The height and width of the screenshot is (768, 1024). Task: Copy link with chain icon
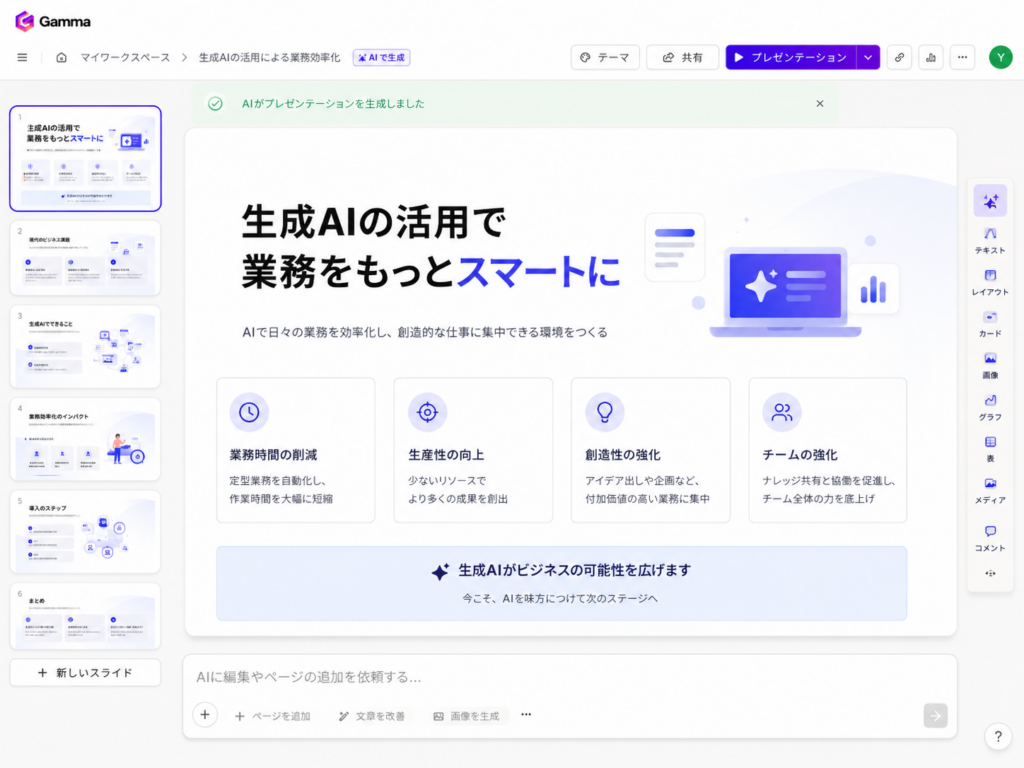[899, 57]
